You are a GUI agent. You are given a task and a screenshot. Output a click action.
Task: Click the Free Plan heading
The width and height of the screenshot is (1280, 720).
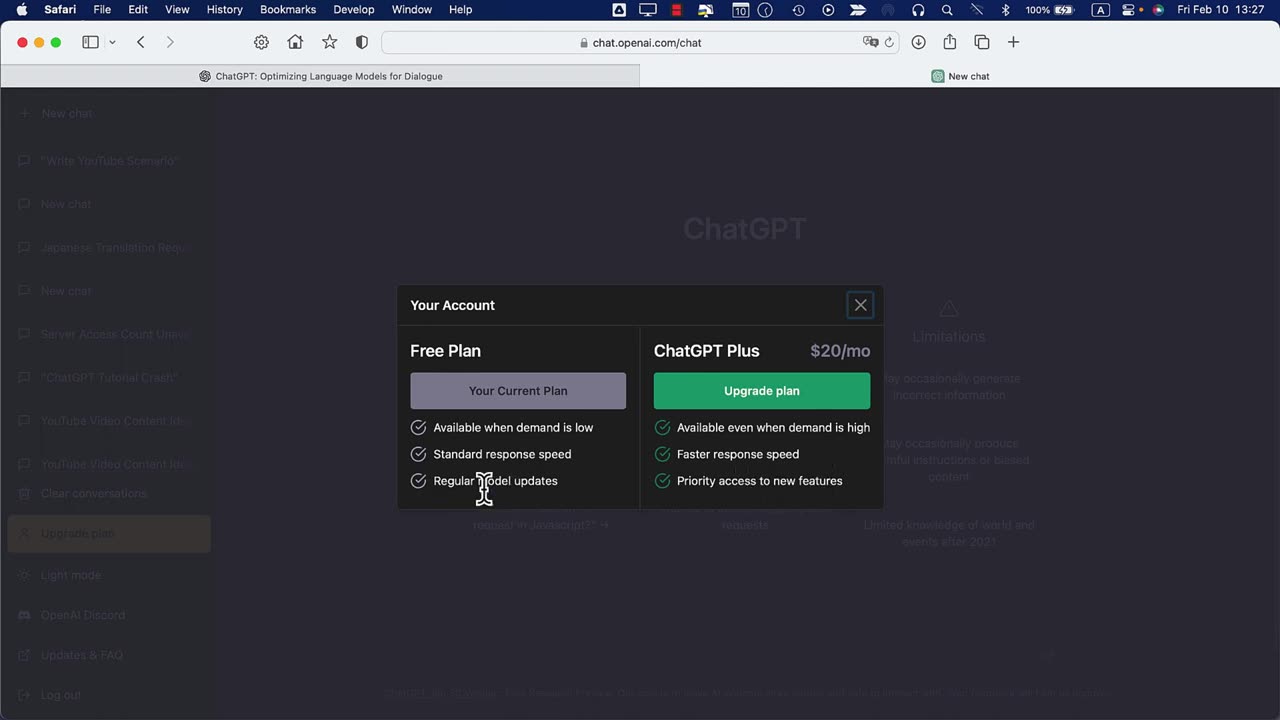[445, 351]
